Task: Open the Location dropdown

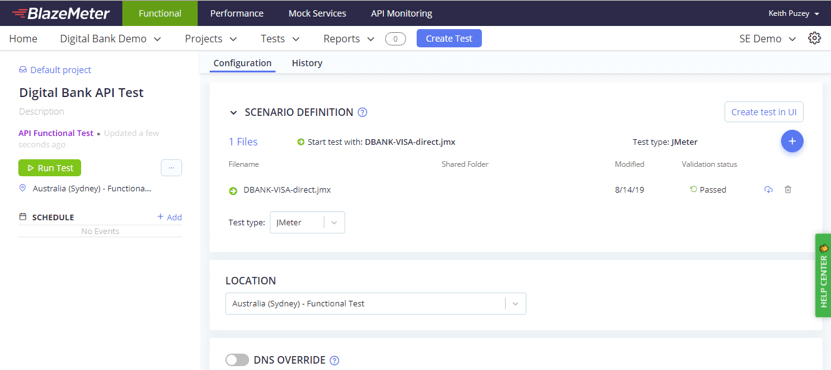Action: [376, 304]
